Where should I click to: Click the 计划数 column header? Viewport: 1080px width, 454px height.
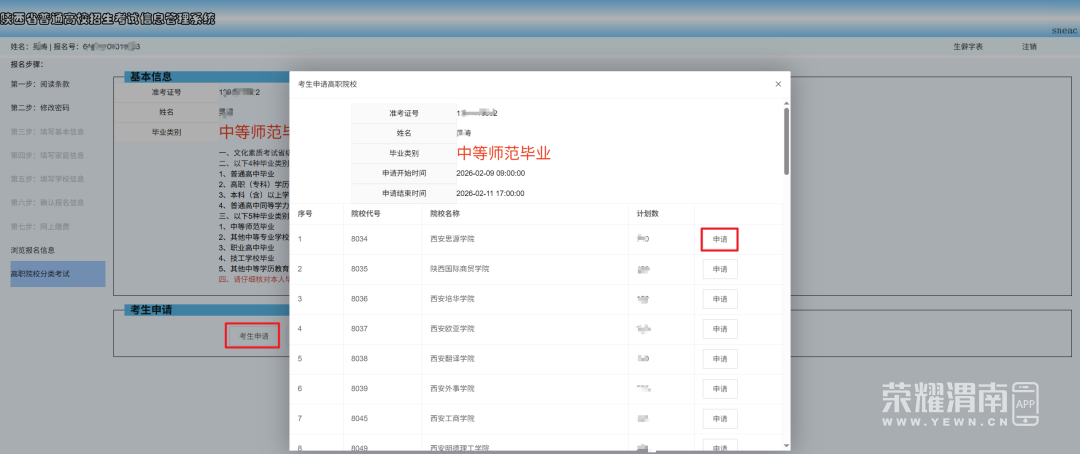(648, 213)
